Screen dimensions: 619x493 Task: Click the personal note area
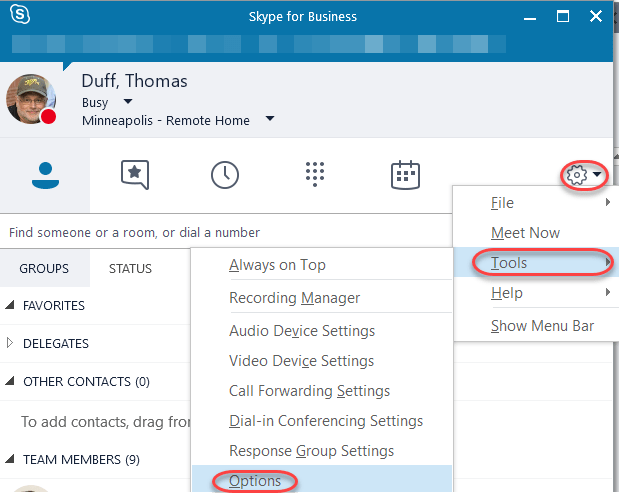[x=259, y=44]
